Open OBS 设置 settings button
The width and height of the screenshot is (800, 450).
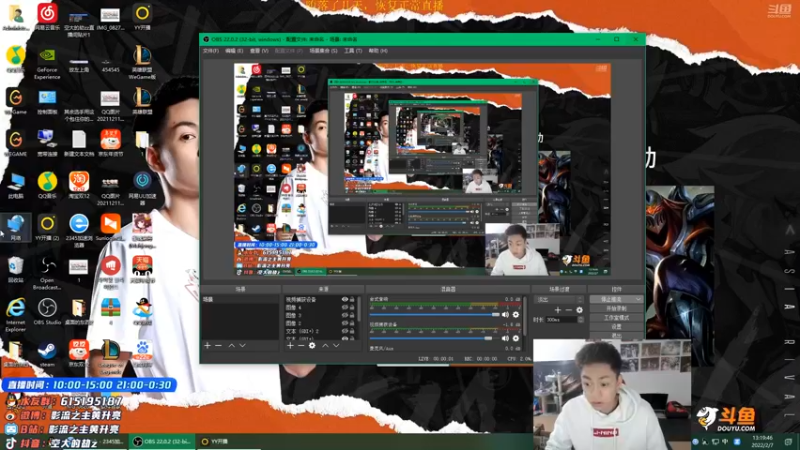616,327
